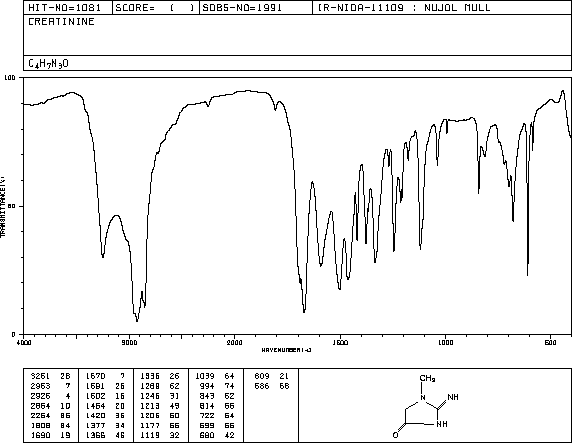Click the 1377 peak table entry
This screenshot has width=572, height=443.
point(105,425)
